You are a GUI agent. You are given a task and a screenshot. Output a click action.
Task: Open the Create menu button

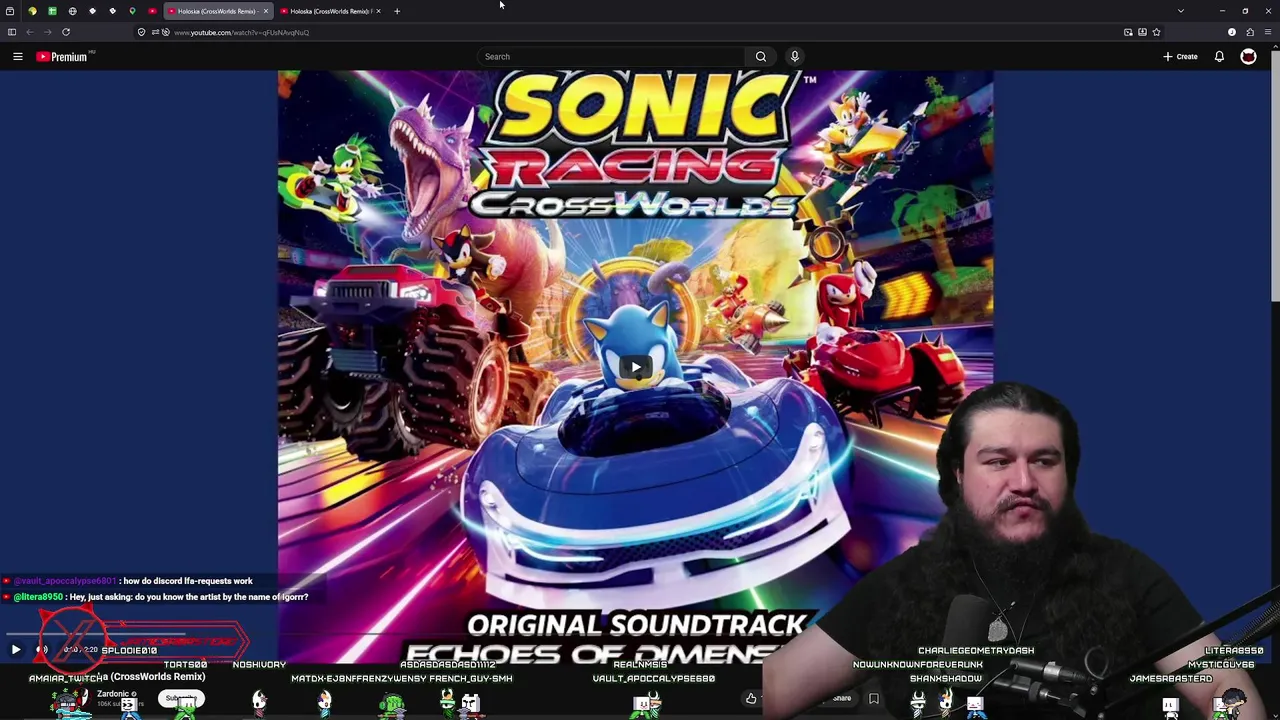1180,57
